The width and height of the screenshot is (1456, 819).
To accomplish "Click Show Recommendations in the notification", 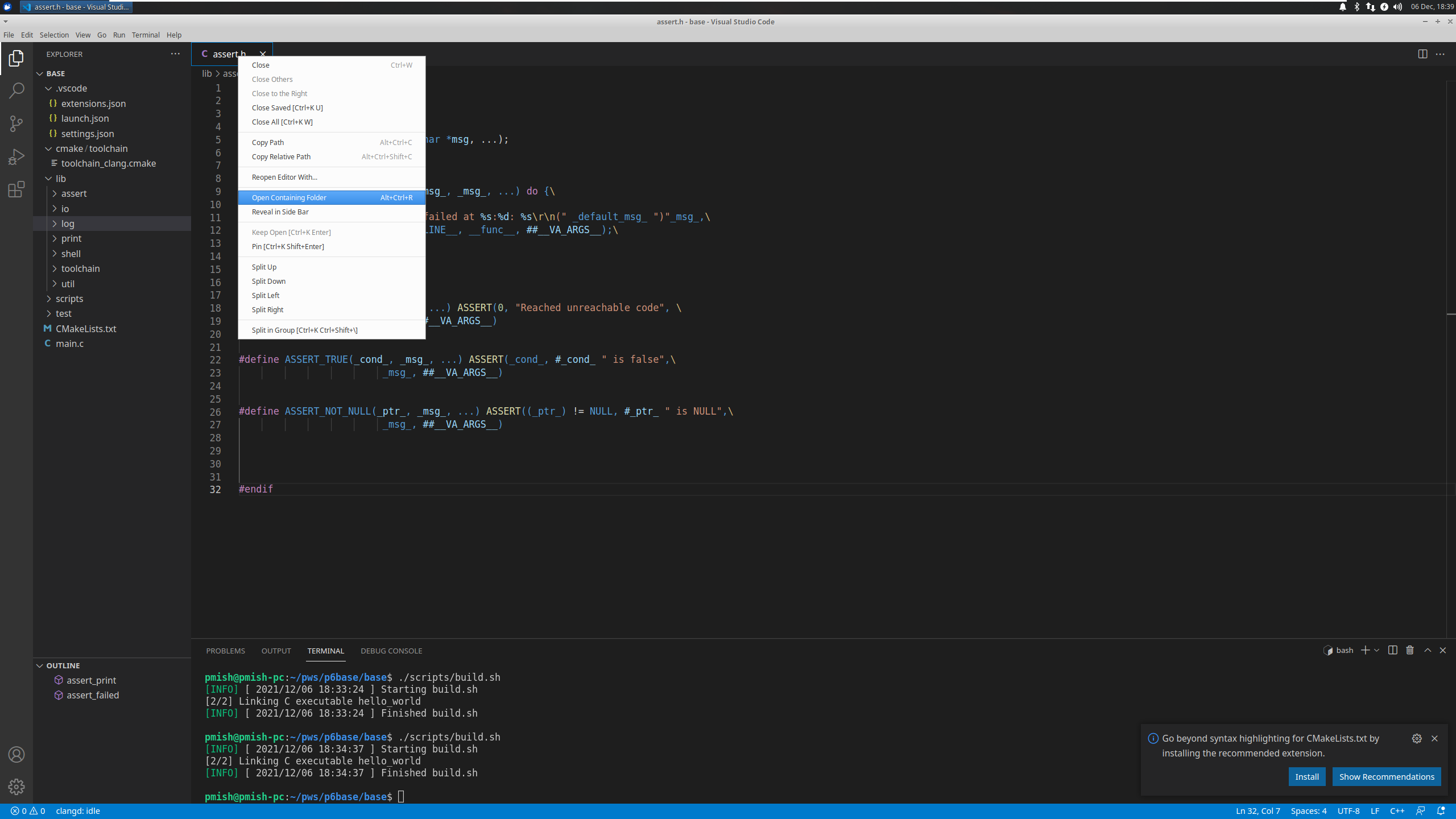I will click(1387, 776).
